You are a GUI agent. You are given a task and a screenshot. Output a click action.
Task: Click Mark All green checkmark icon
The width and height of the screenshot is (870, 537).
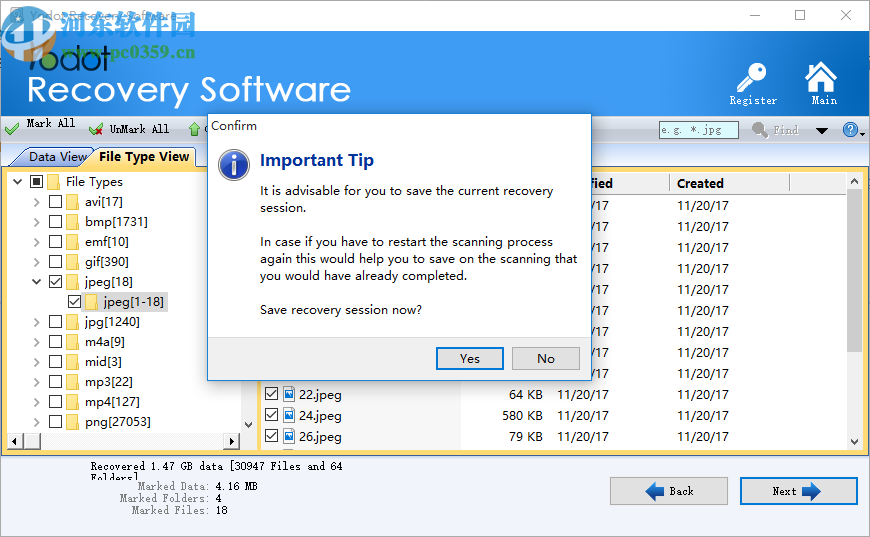point(12,130)
